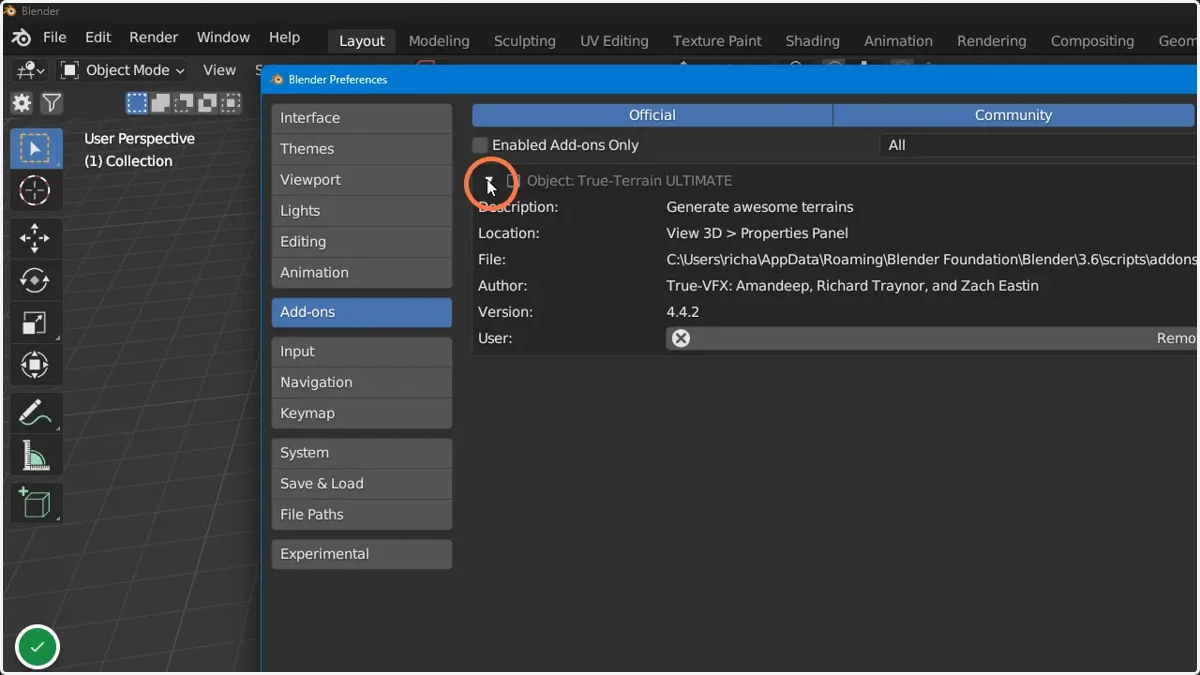Select the Add-ons preferences section
This screenshot has width=1200, height=675.
(x=361, y=312)
